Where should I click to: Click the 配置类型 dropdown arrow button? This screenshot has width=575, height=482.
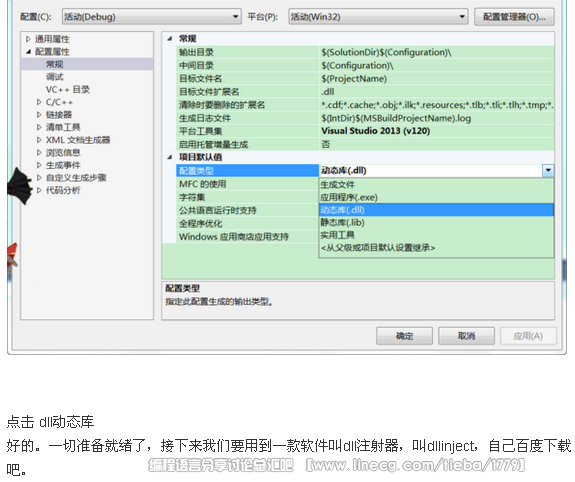coord(548,171)
